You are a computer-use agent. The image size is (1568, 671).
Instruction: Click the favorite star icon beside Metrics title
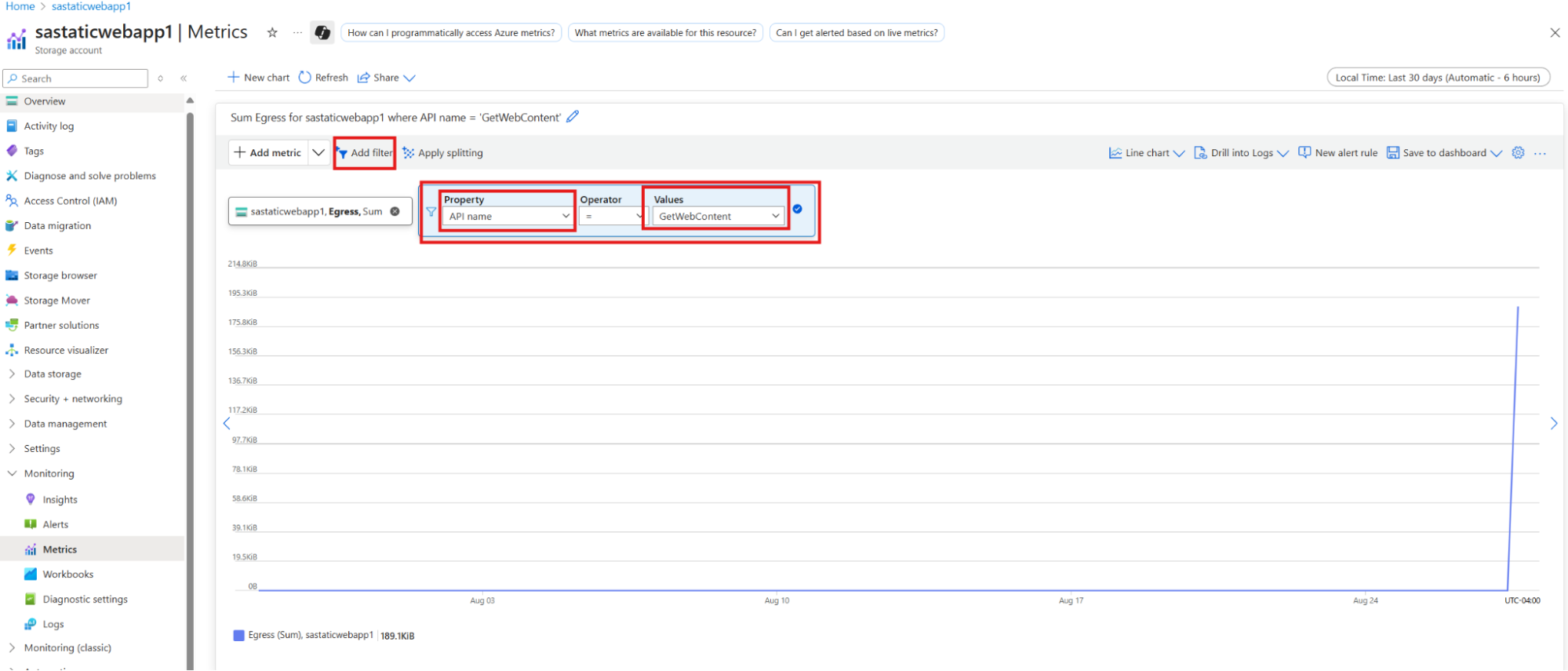(272, 32)
